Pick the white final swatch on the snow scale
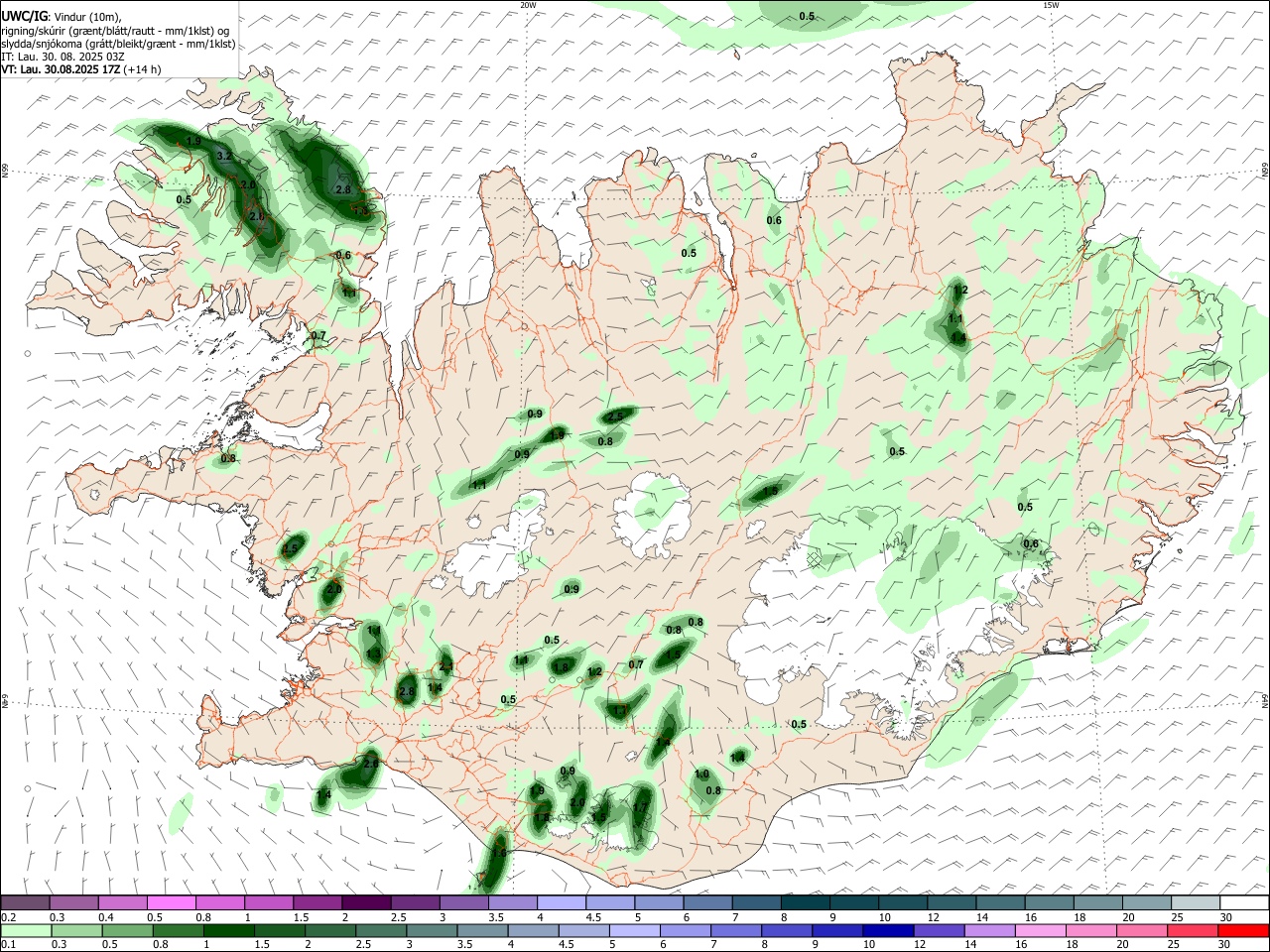This screenshot has height=952, width=1270. (x=1244, y=902)
